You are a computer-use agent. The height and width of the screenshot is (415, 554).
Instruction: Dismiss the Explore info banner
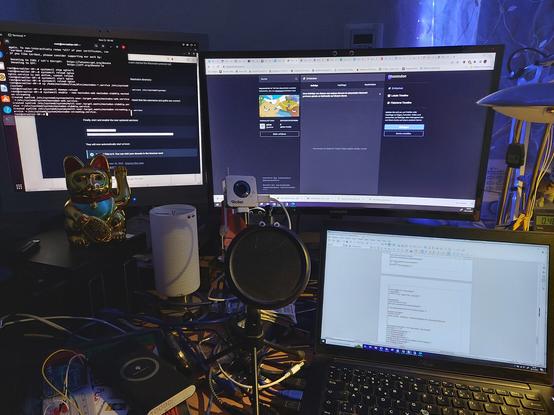point(380,94)
